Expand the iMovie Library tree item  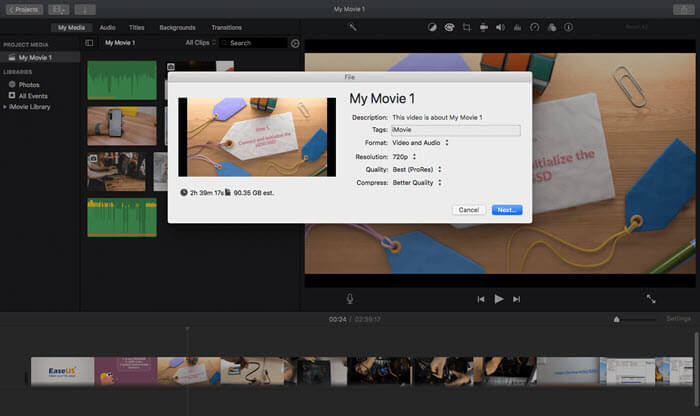coord(5,106)
